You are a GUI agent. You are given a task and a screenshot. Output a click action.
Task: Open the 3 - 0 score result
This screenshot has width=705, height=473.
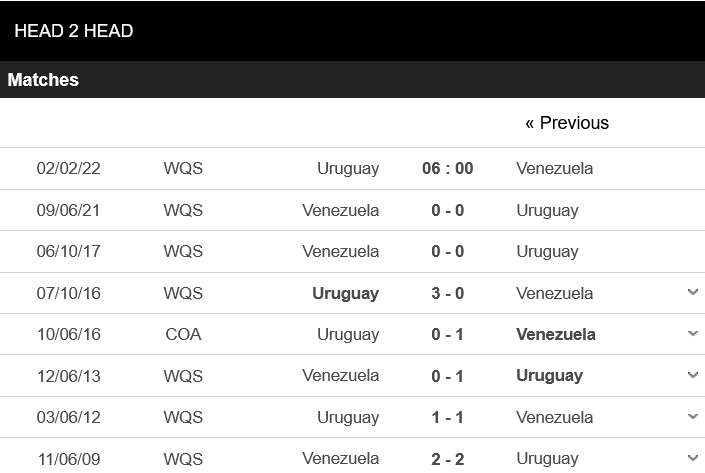click(447, 293)
